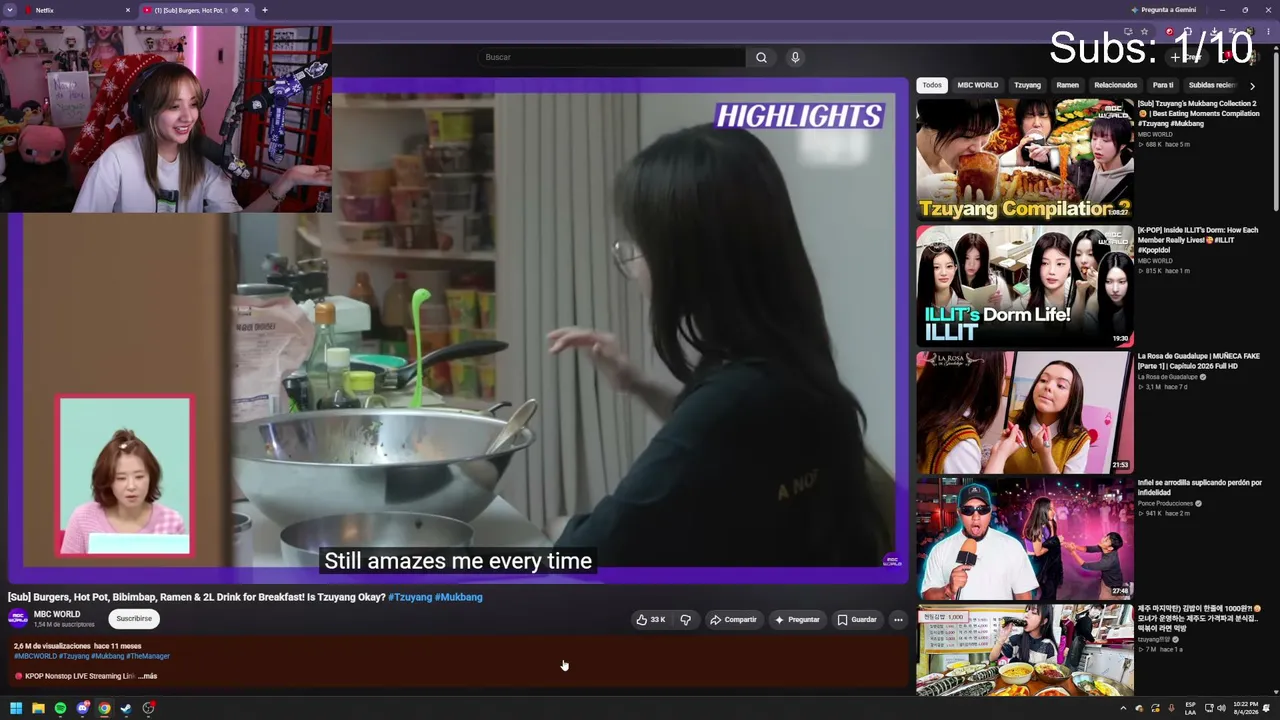Show hidden system tray icons

[x=1122, y=709]
